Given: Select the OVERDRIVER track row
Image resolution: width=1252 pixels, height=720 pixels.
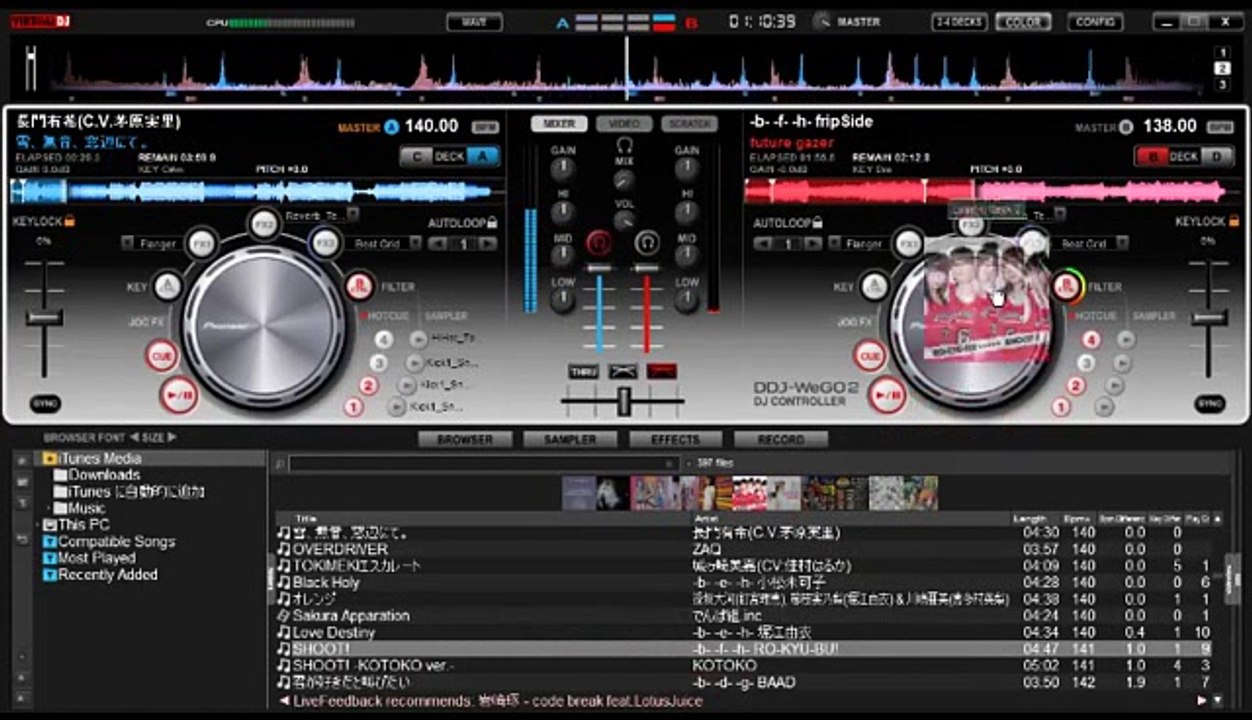Looking at the screenshot, I should coord(745,549).
